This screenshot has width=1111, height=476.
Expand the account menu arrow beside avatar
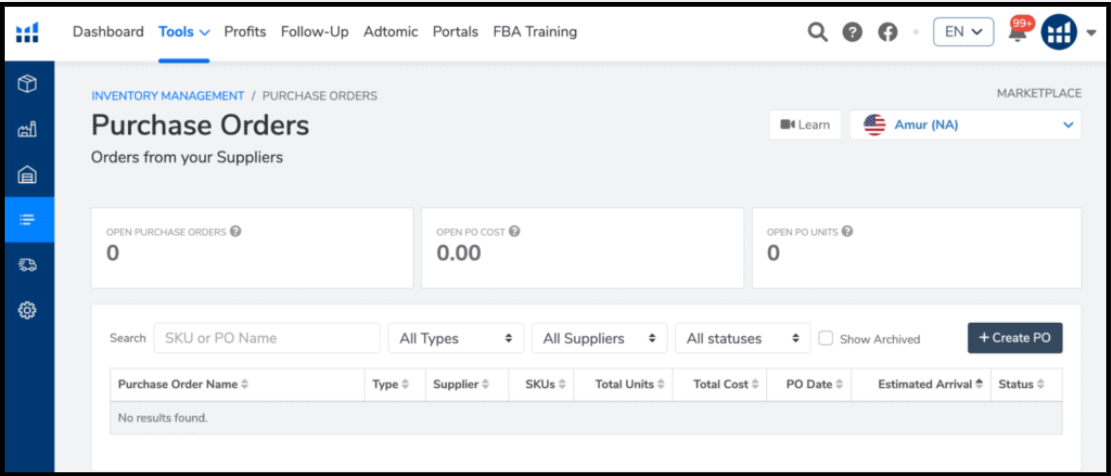(1091, 33)
